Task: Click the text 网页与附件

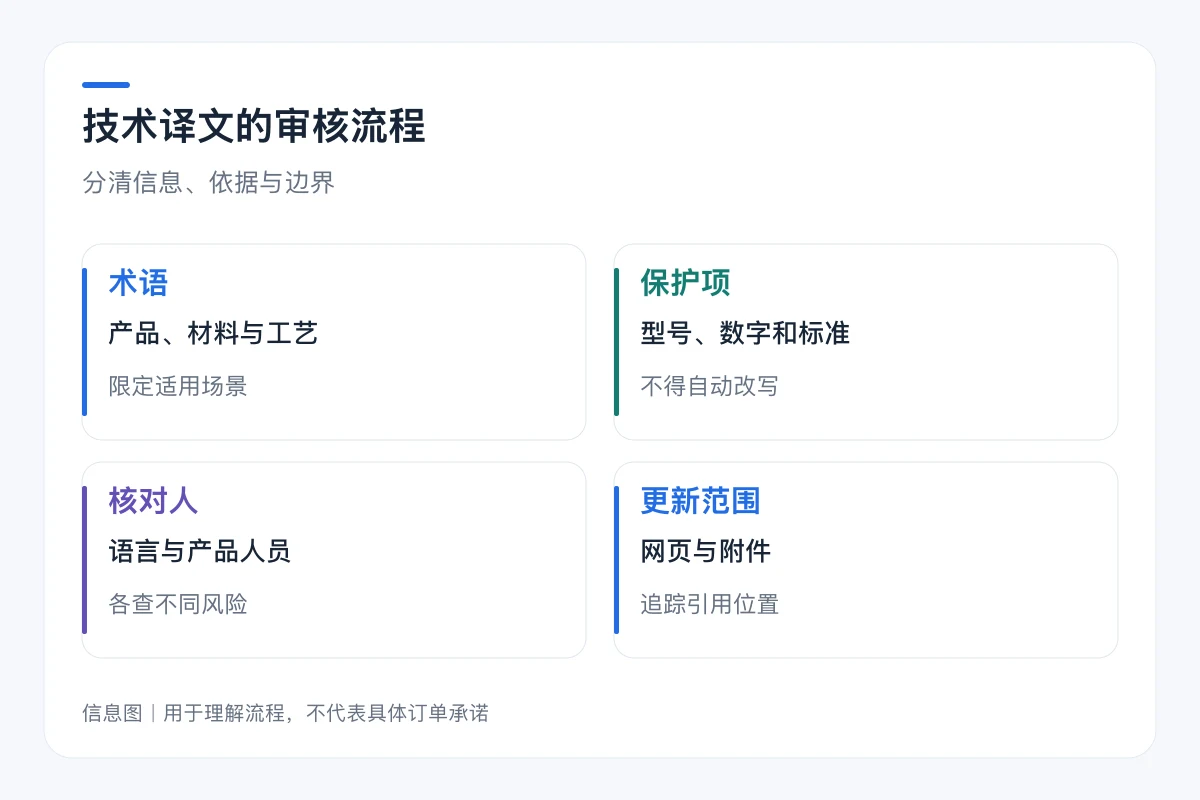Action: [705, 551]
